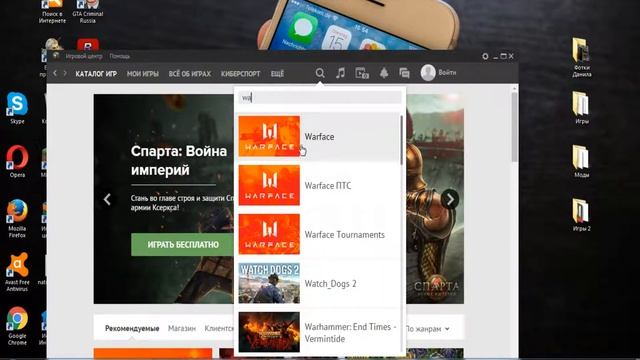Viewport: 640px width, 360px height.
Task: Open the settings gear in title bar
Action: pos(485,56)
